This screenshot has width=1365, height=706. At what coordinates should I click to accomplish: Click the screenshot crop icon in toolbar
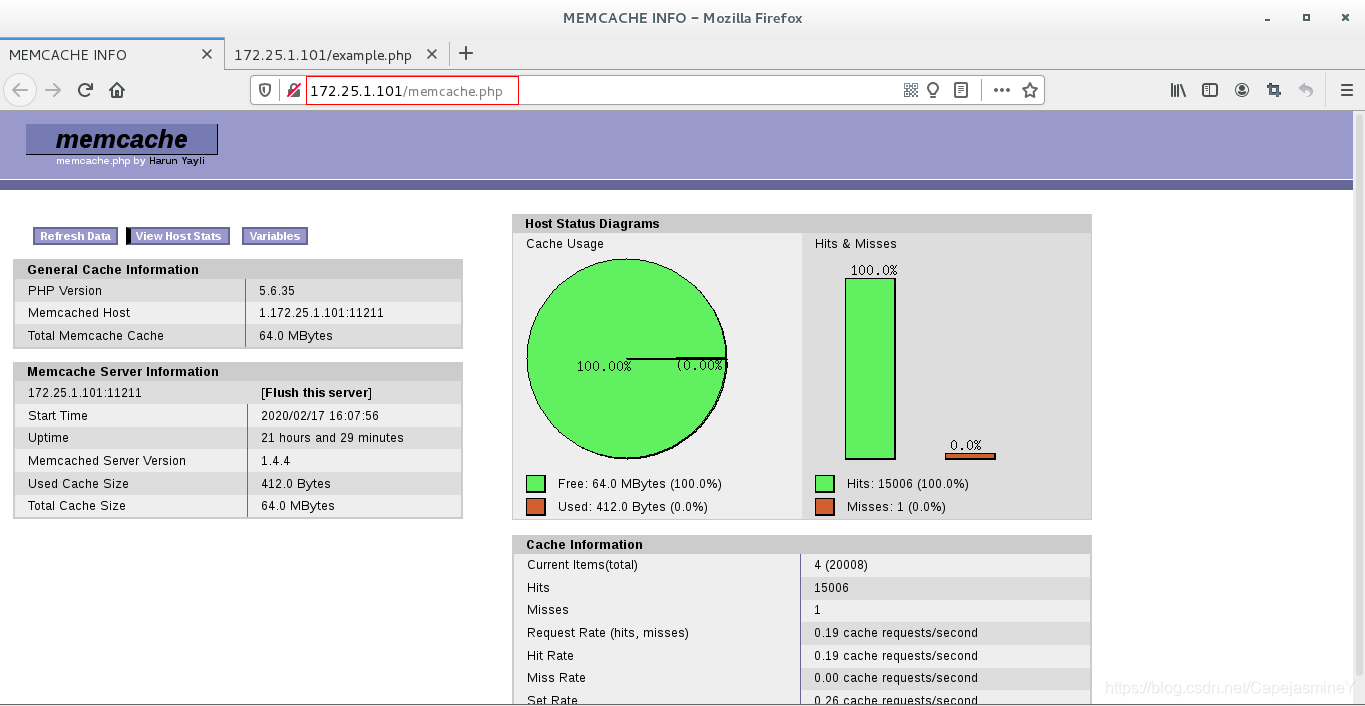coord(1274,90)
